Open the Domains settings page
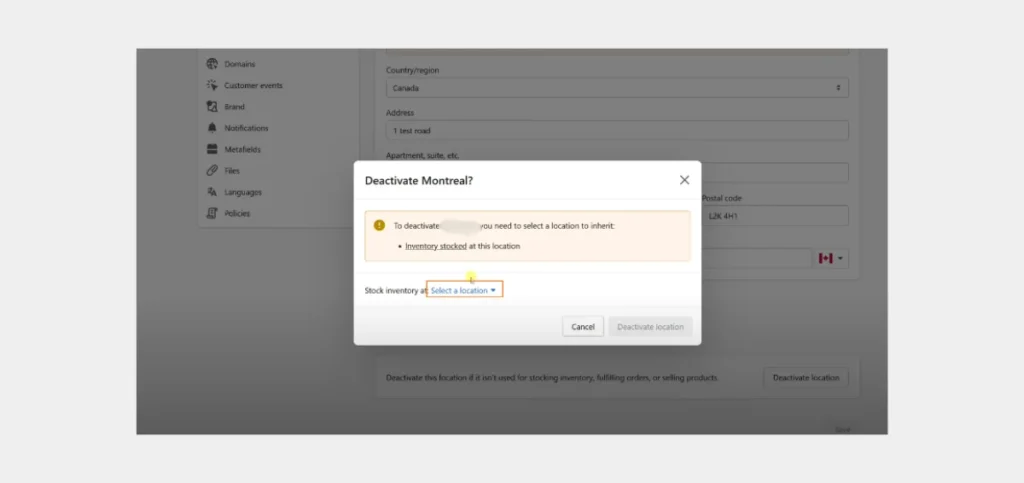1024x483 pixels. pyautogui.click(x=240, y=64)
